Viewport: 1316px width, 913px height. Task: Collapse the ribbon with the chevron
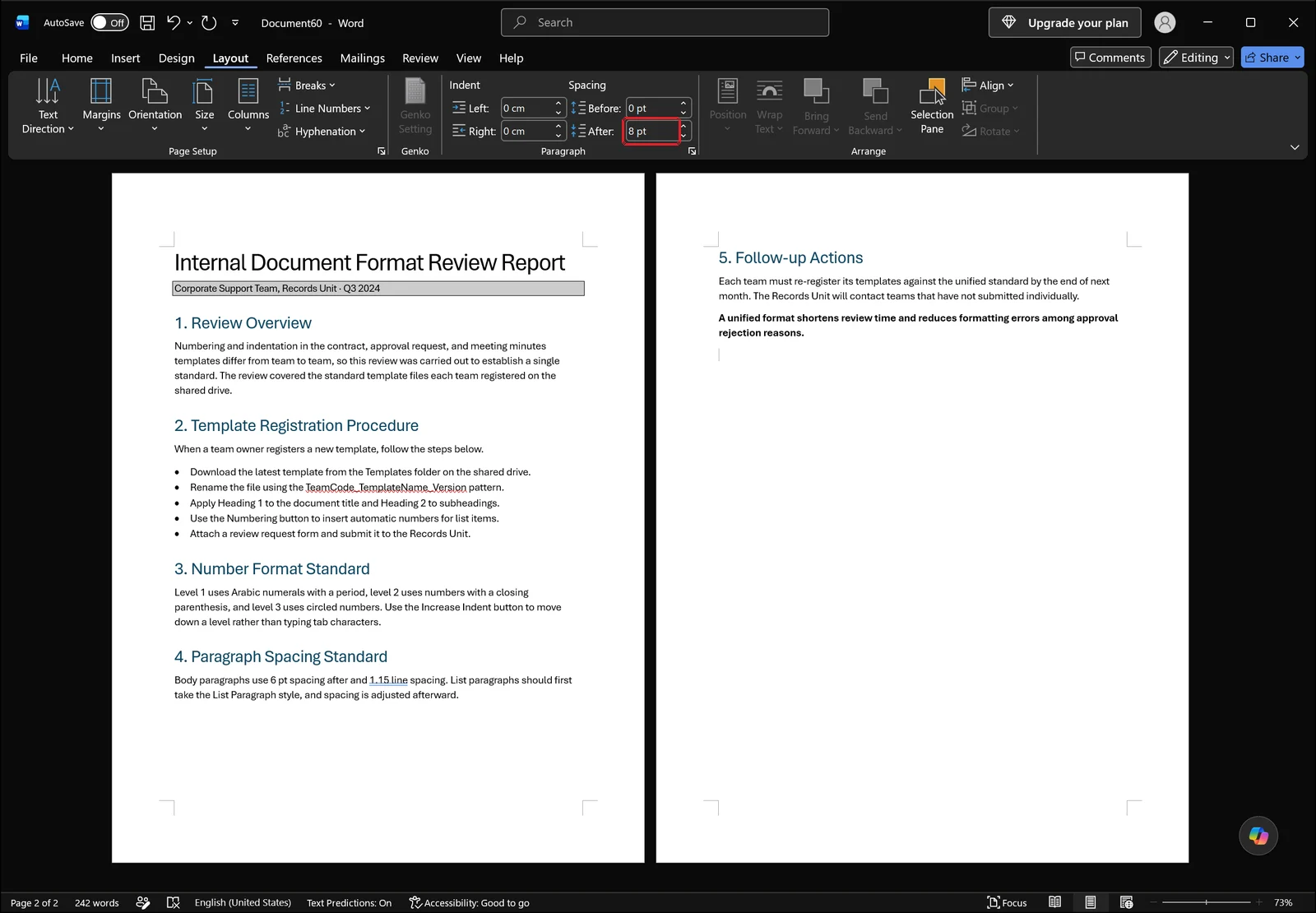1295,147
